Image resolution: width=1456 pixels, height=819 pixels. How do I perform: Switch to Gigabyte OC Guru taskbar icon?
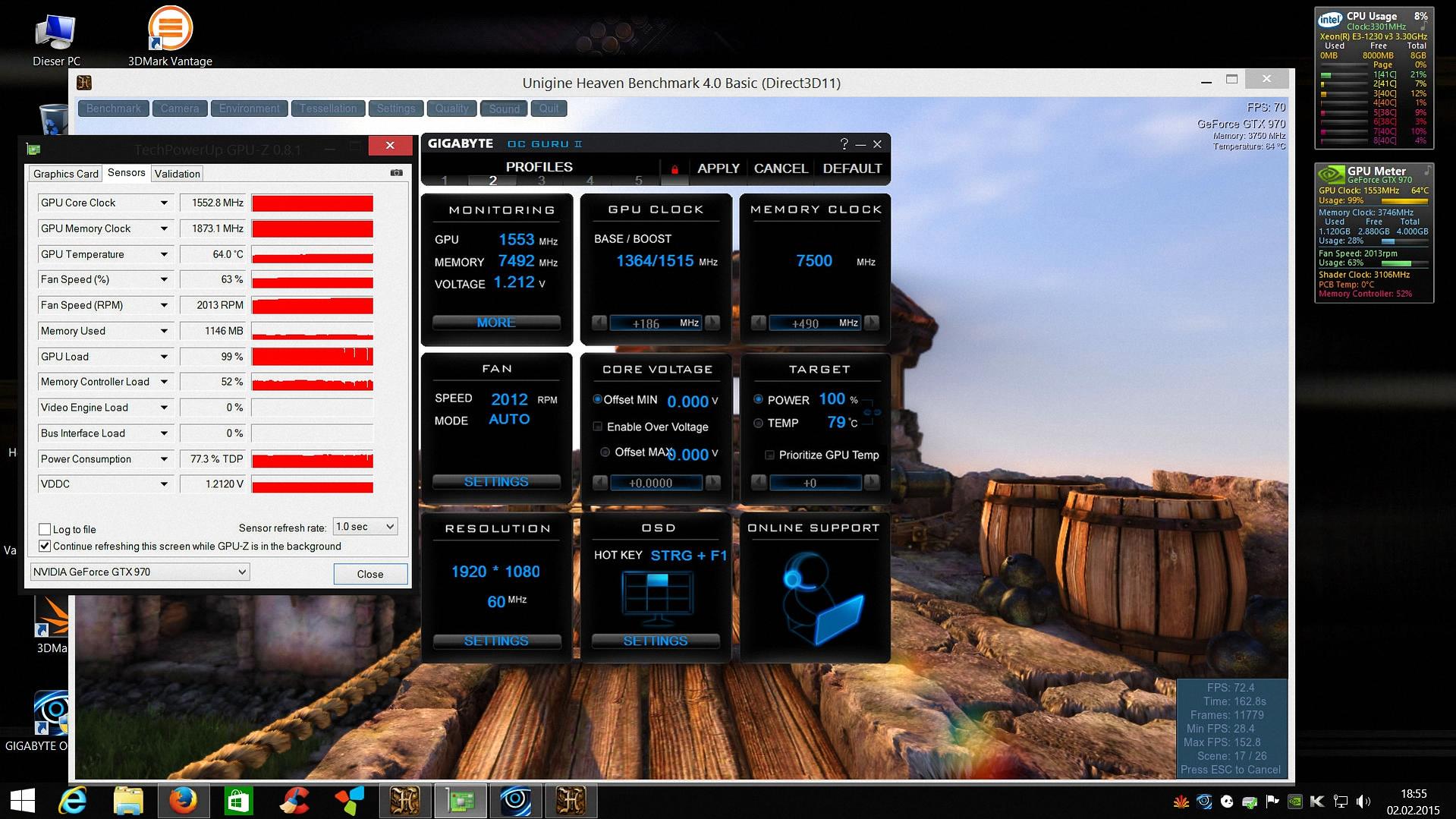tap(515, 801)
